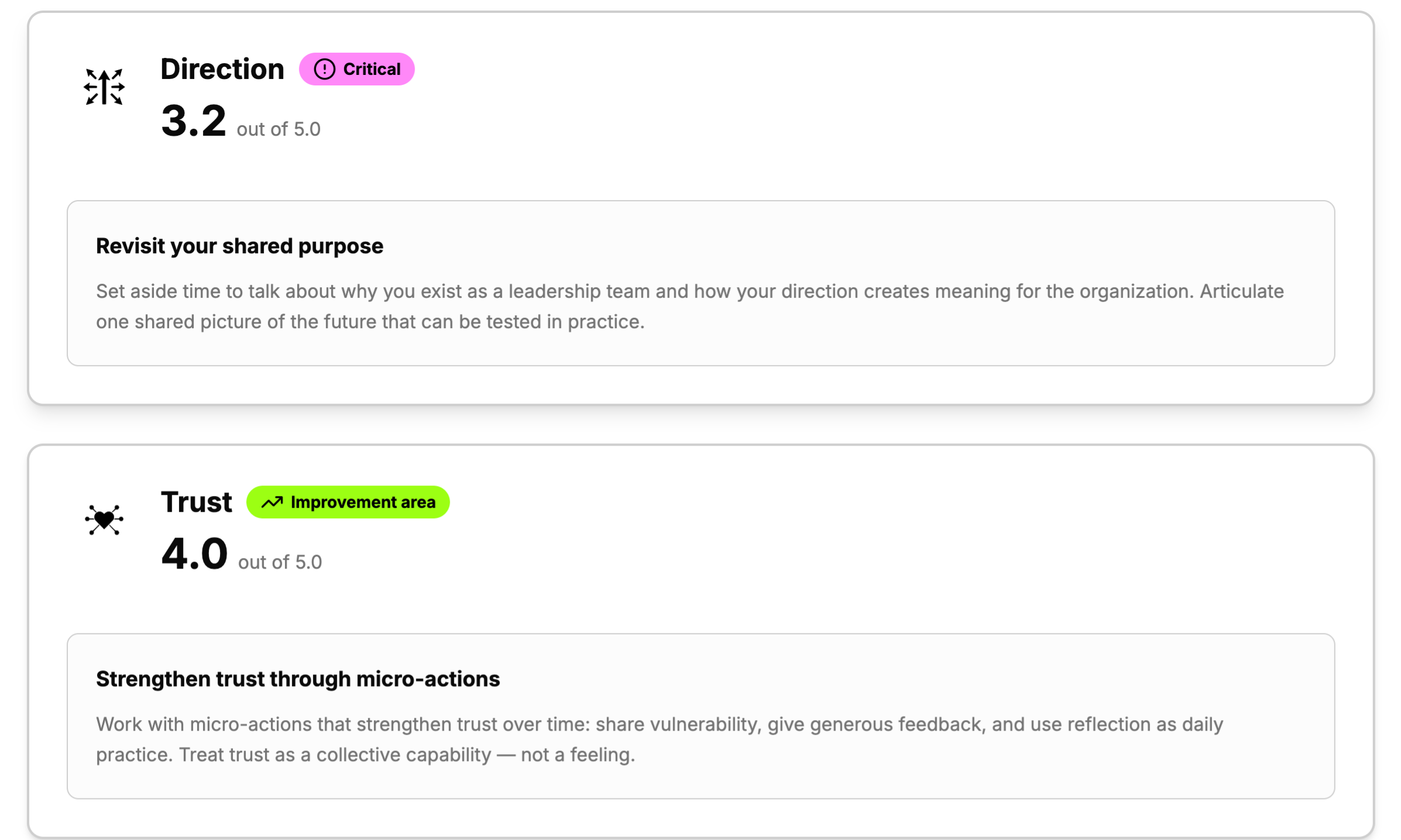Click the exclamation icon in Critical badge
This screenshot has height=840, width=1401.
point(325,69)
